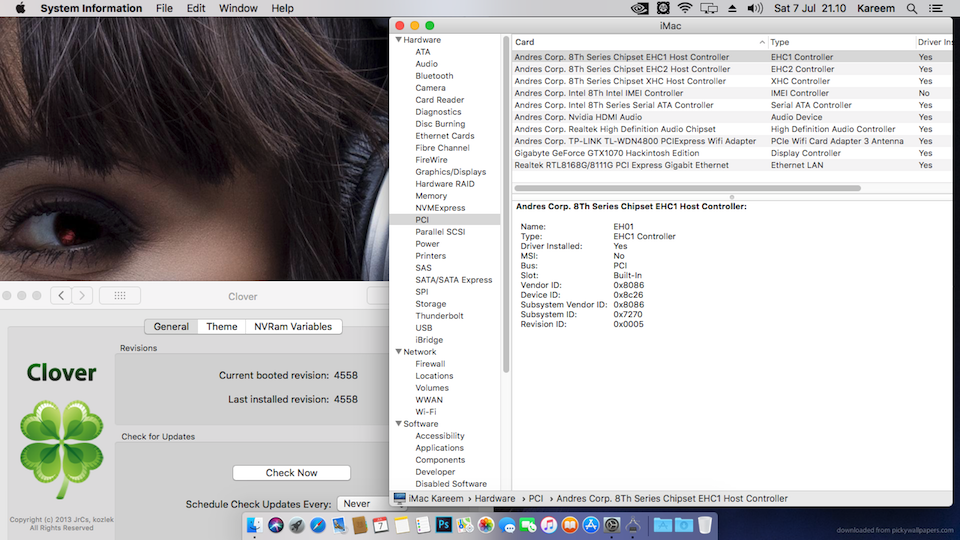Image resolution: width=960 pixels, height=540 pixels.
Task: Click the Trash icon in dock
Action: [x=705, y=525]
